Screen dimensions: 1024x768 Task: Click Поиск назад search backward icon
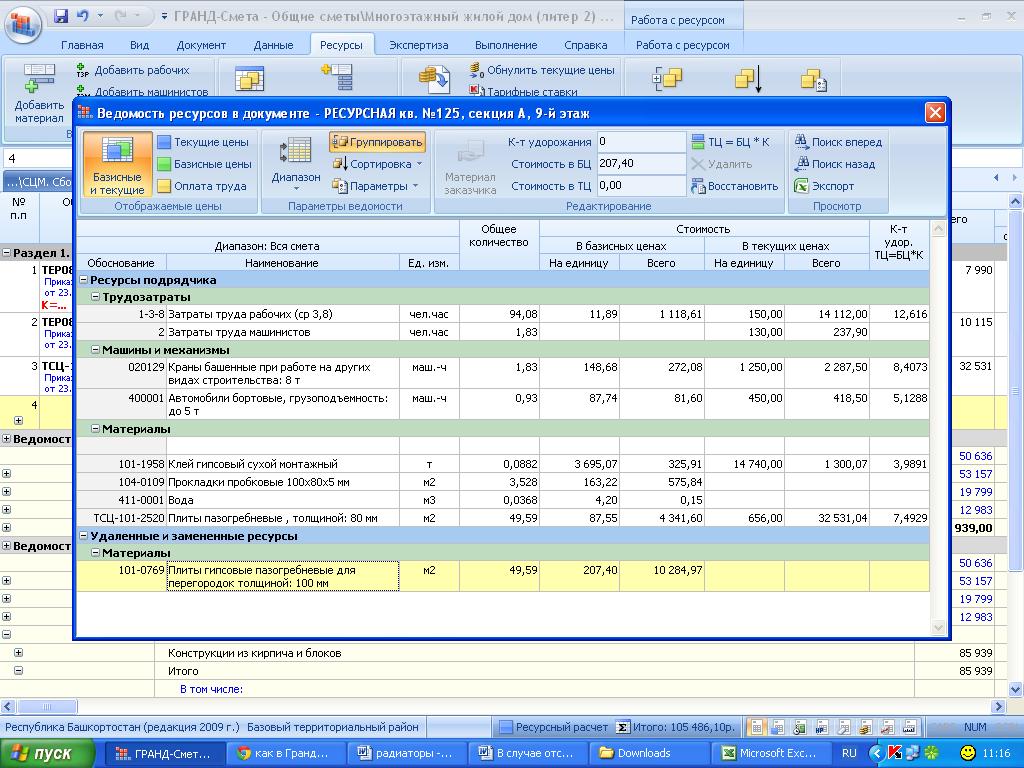click(802, 164)
